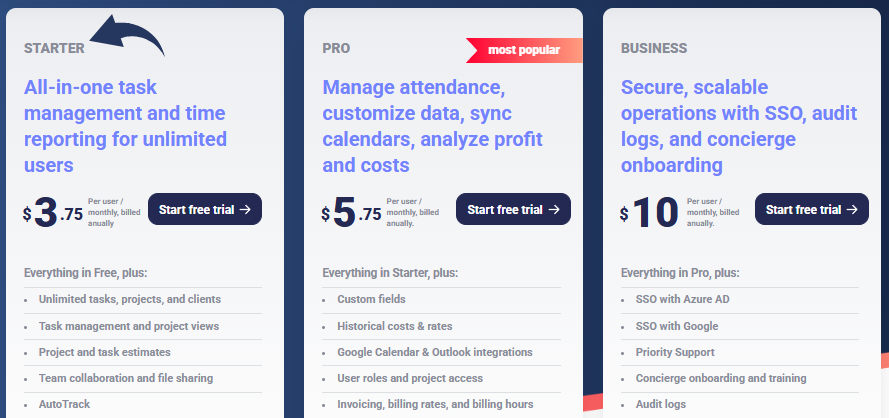This screenshot has height=418, width=889.
Task: Click the 'SSO with Azure AD' feature
Action: coord(682,299)
